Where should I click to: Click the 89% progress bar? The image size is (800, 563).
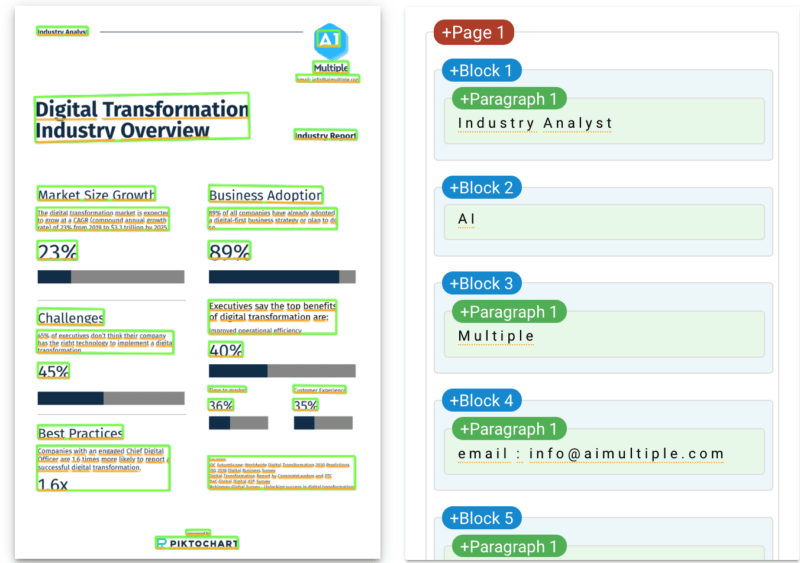[282, 277]
